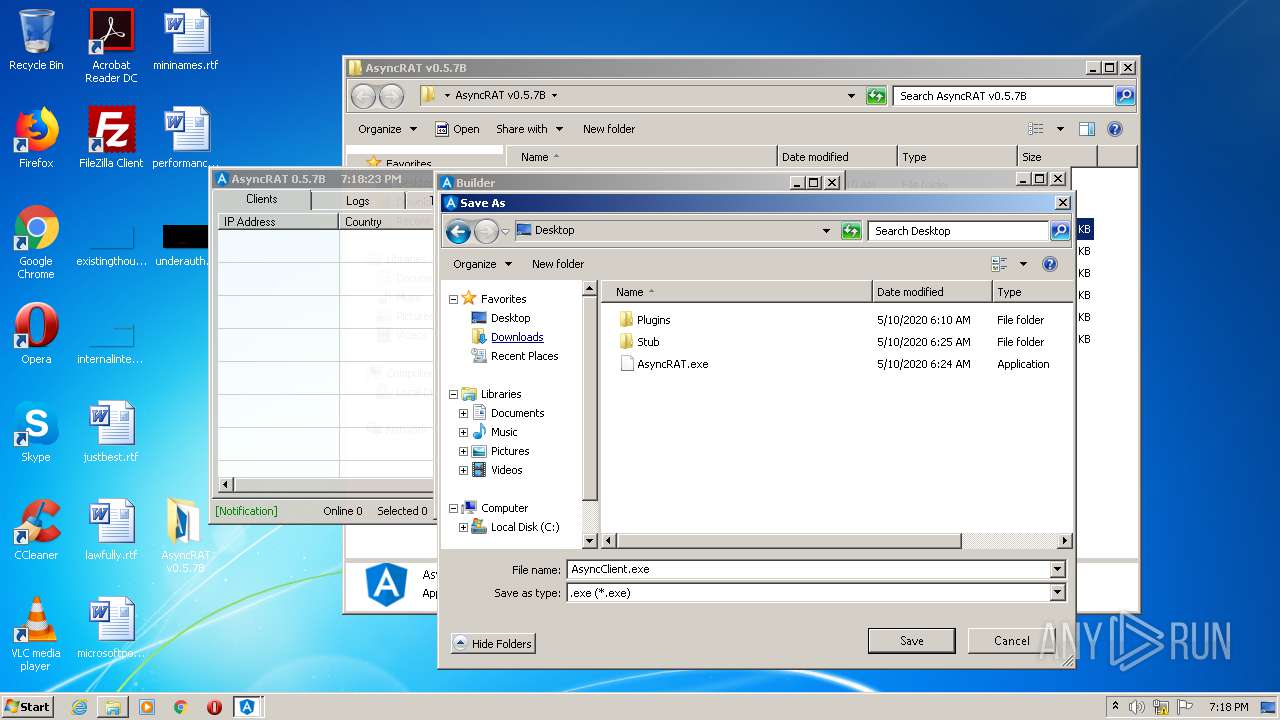The width and height of the screenshot is (1280, 720).
Task: Open the Opera desktop shortcut
Action: pos(36,334)
